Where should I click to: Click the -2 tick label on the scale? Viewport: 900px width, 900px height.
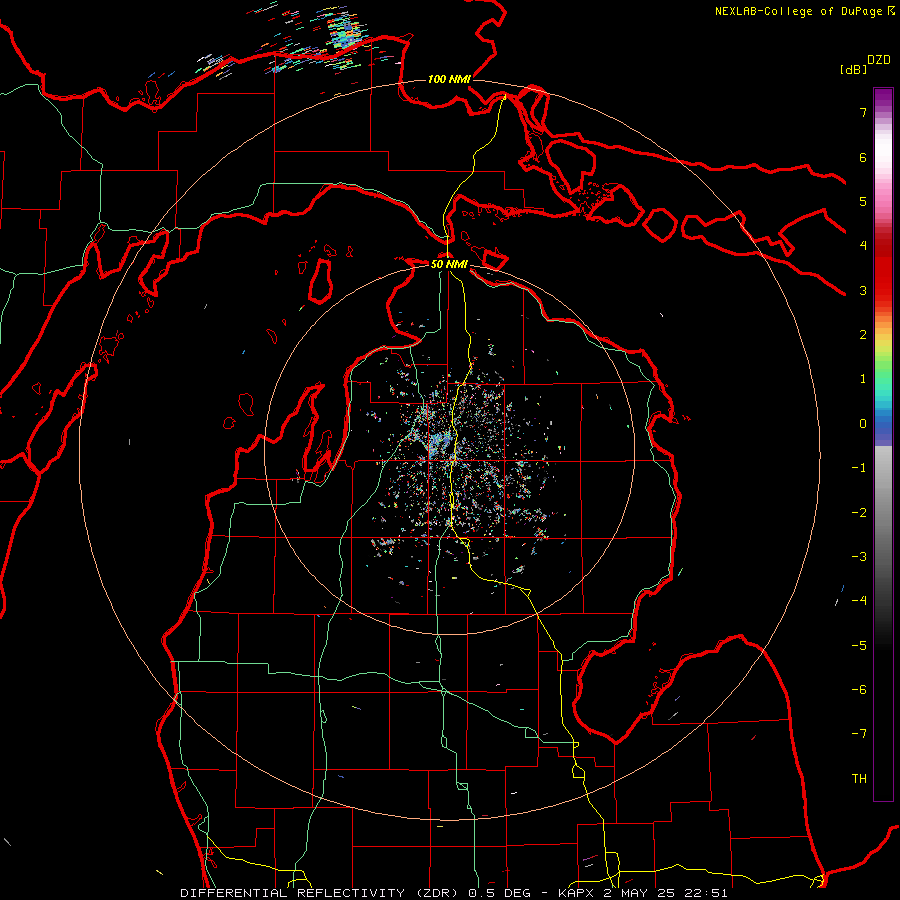click(859, 513)
